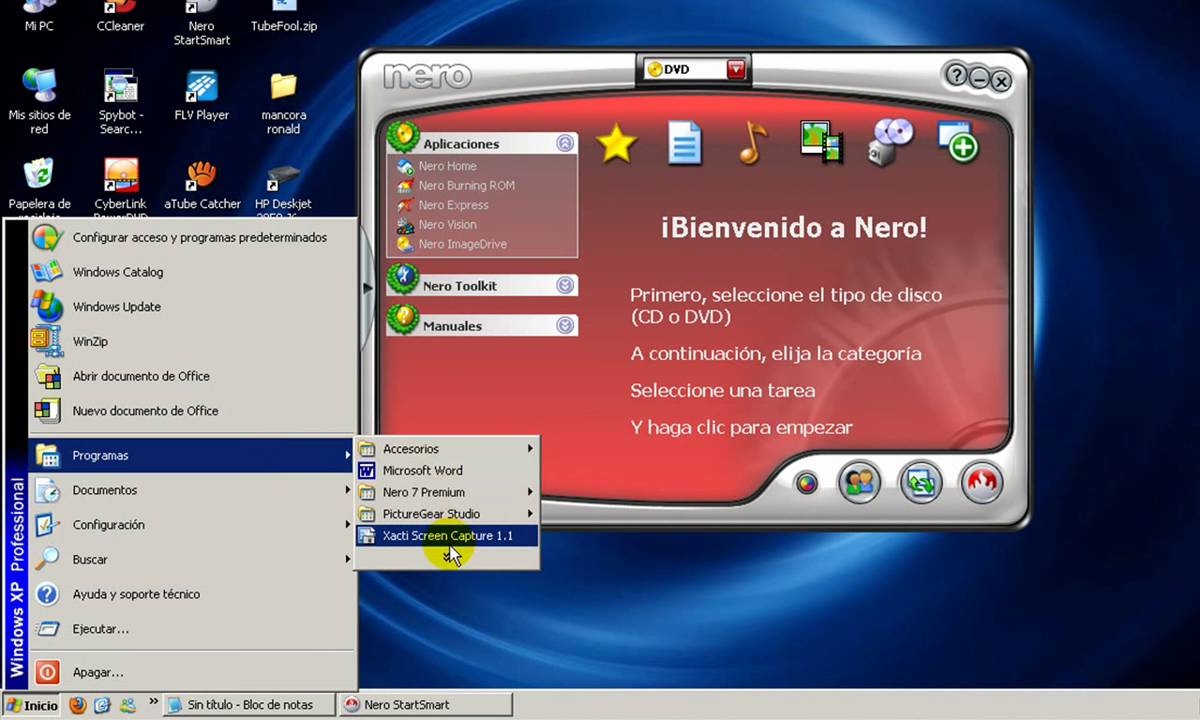Open mancora ronald folder on desktop
This screenshot has height=720, width=1200.
pos(284,101)
